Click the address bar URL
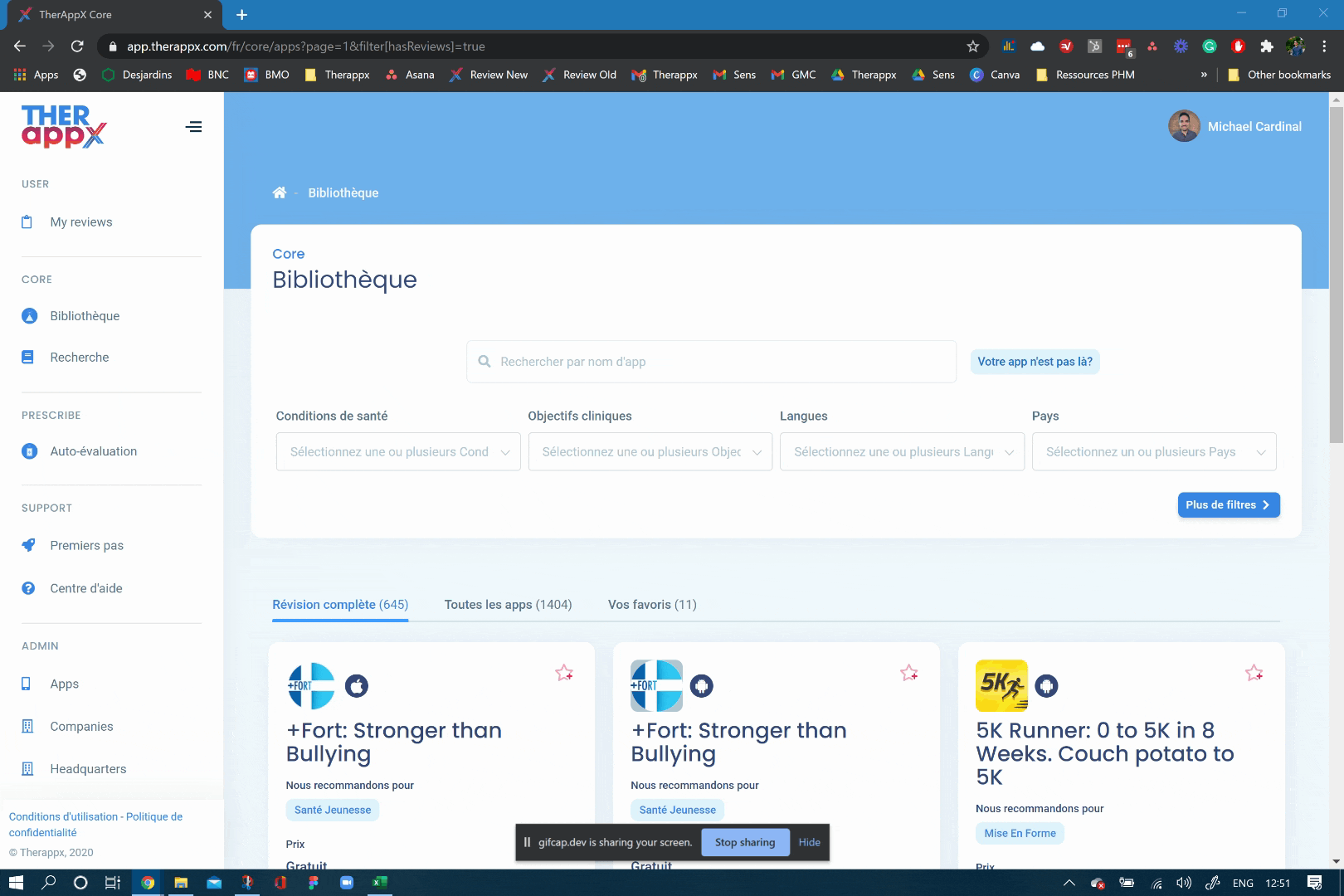 tap(305, 46)
